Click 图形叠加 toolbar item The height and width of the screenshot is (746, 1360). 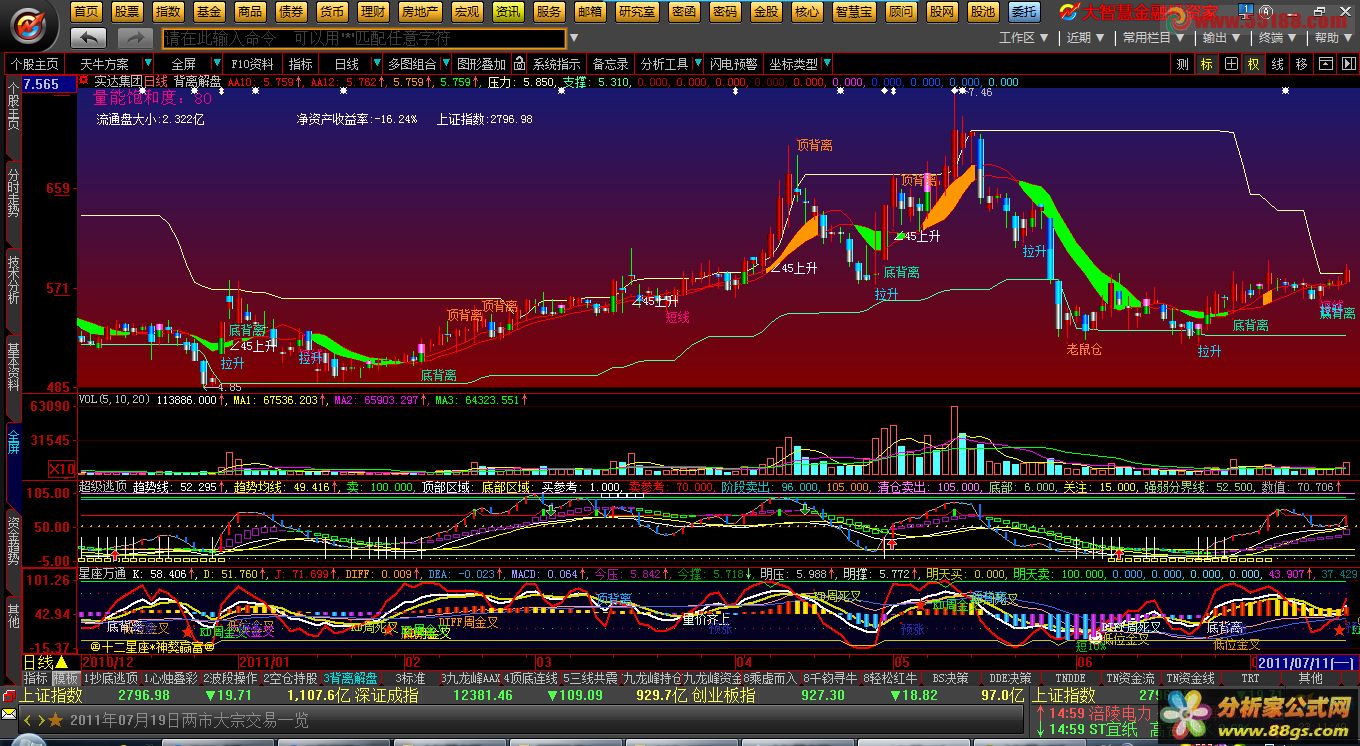(x=482, y=64)
